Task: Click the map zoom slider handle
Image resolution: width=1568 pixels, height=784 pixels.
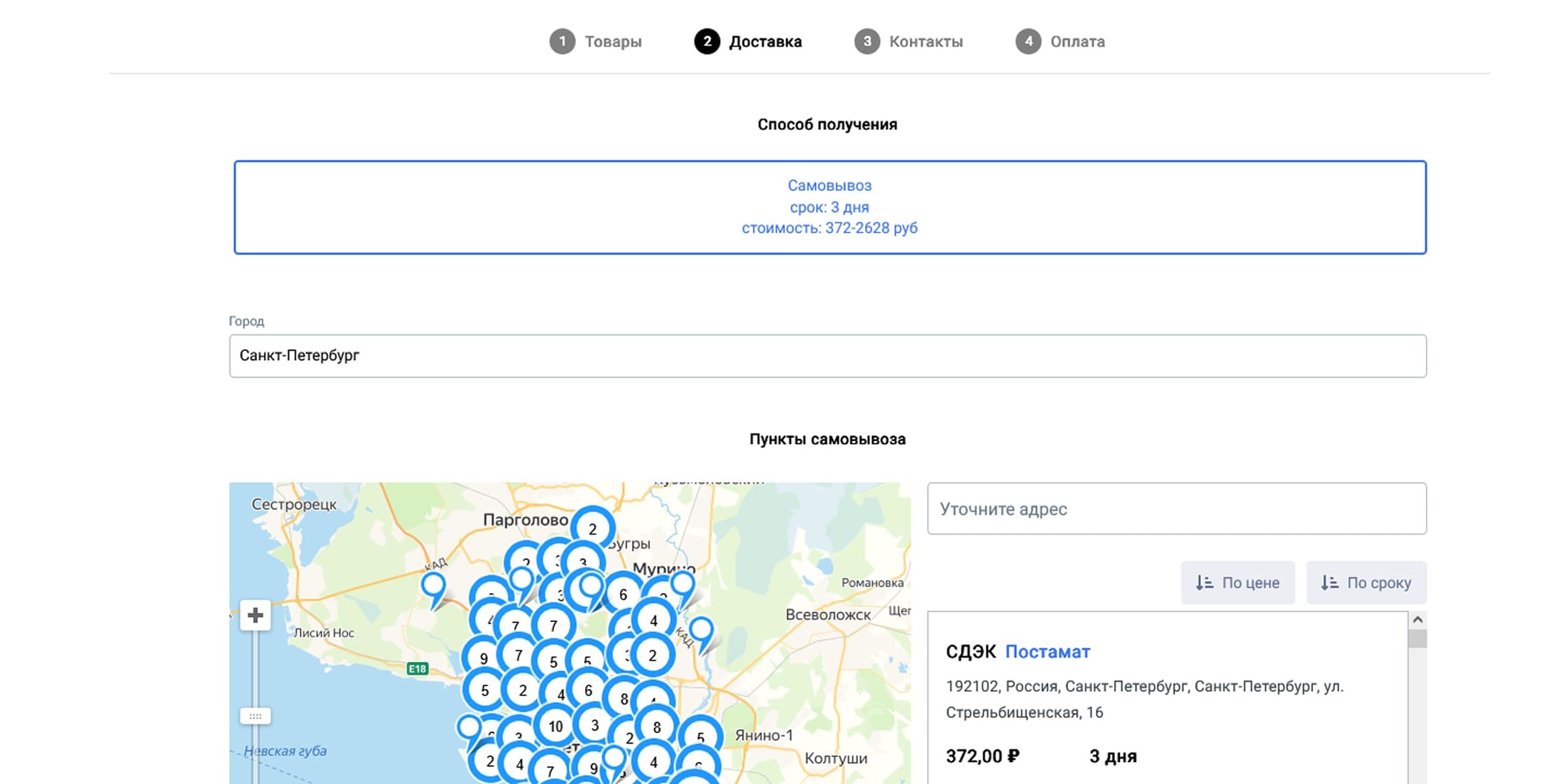Action: 255,716
